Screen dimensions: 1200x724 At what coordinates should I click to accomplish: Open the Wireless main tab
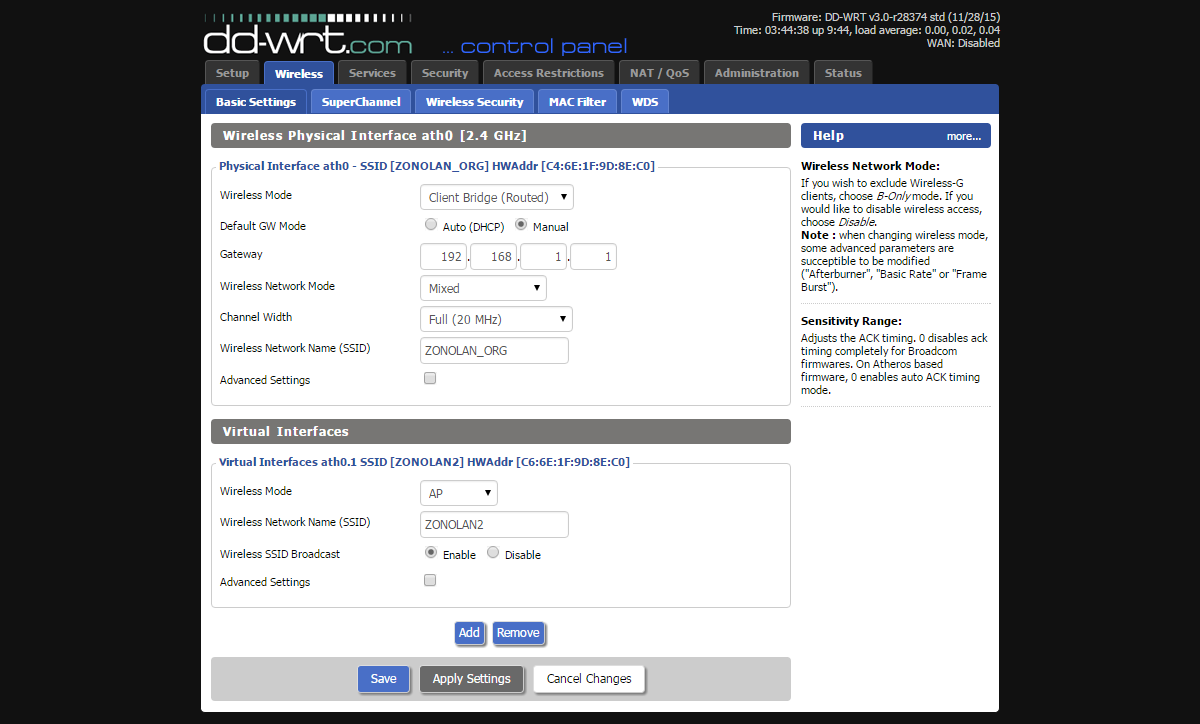[x=299, y=73]
